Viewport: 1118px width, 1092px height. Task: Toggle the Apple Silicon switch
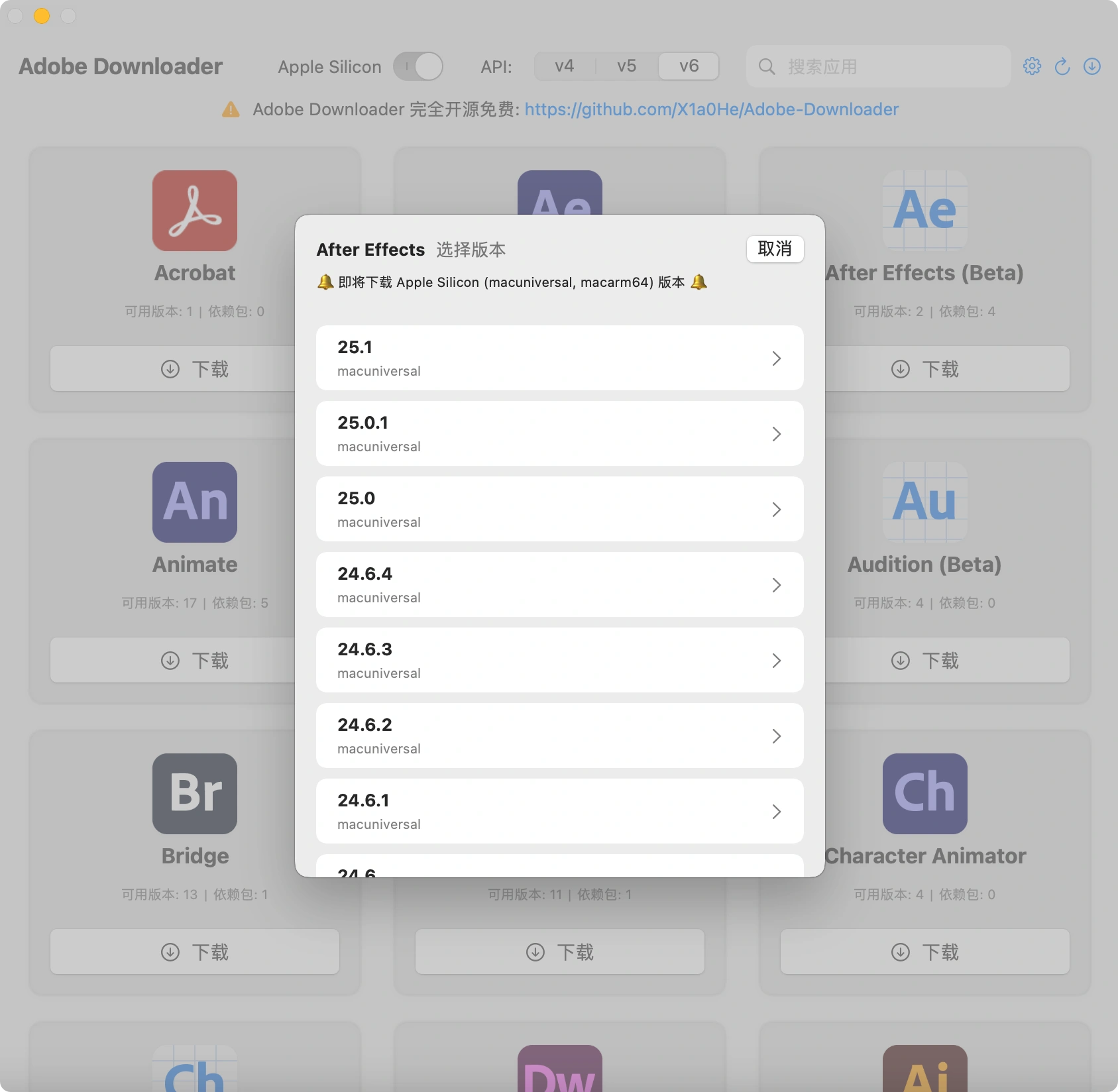point(418,66)
